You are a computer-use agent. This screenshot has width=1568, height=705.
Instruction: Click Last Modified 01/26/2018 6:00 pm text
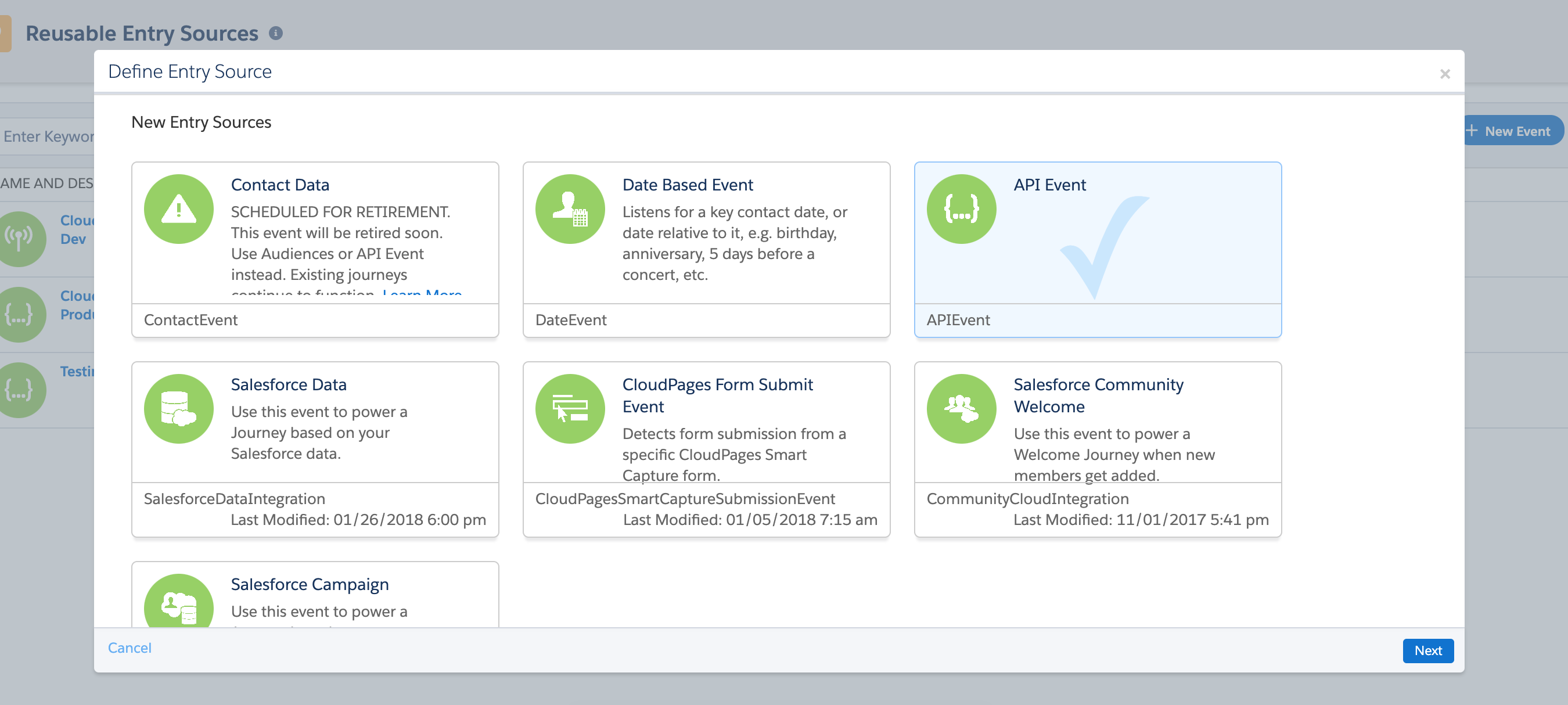coord(358,519)
